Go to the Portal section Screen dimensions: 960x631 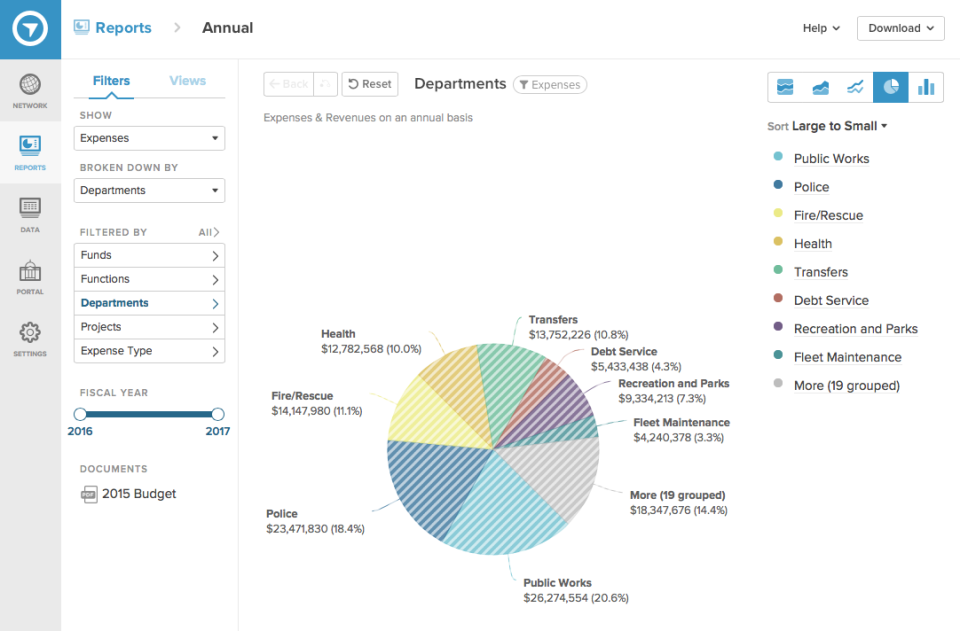click(x=30, y=276)
